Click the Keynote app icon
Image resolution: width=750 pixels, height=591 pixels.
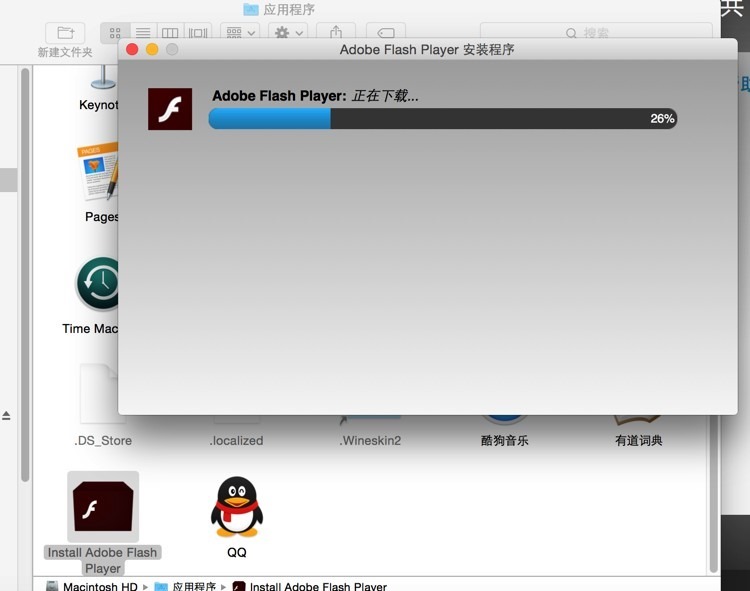point(103,77)
